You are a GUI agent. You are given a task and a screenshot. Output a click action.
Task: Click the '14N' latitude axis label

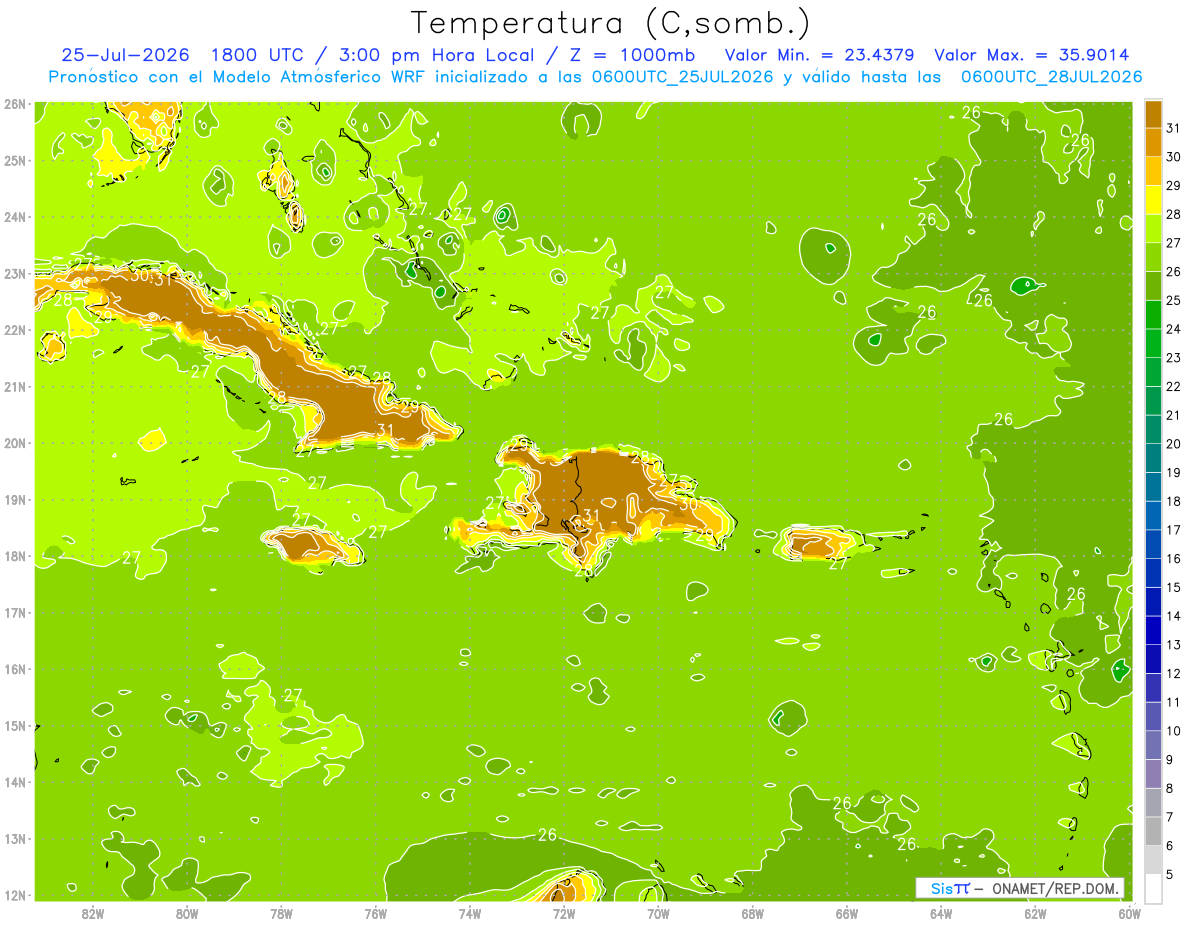coord(14,782)
